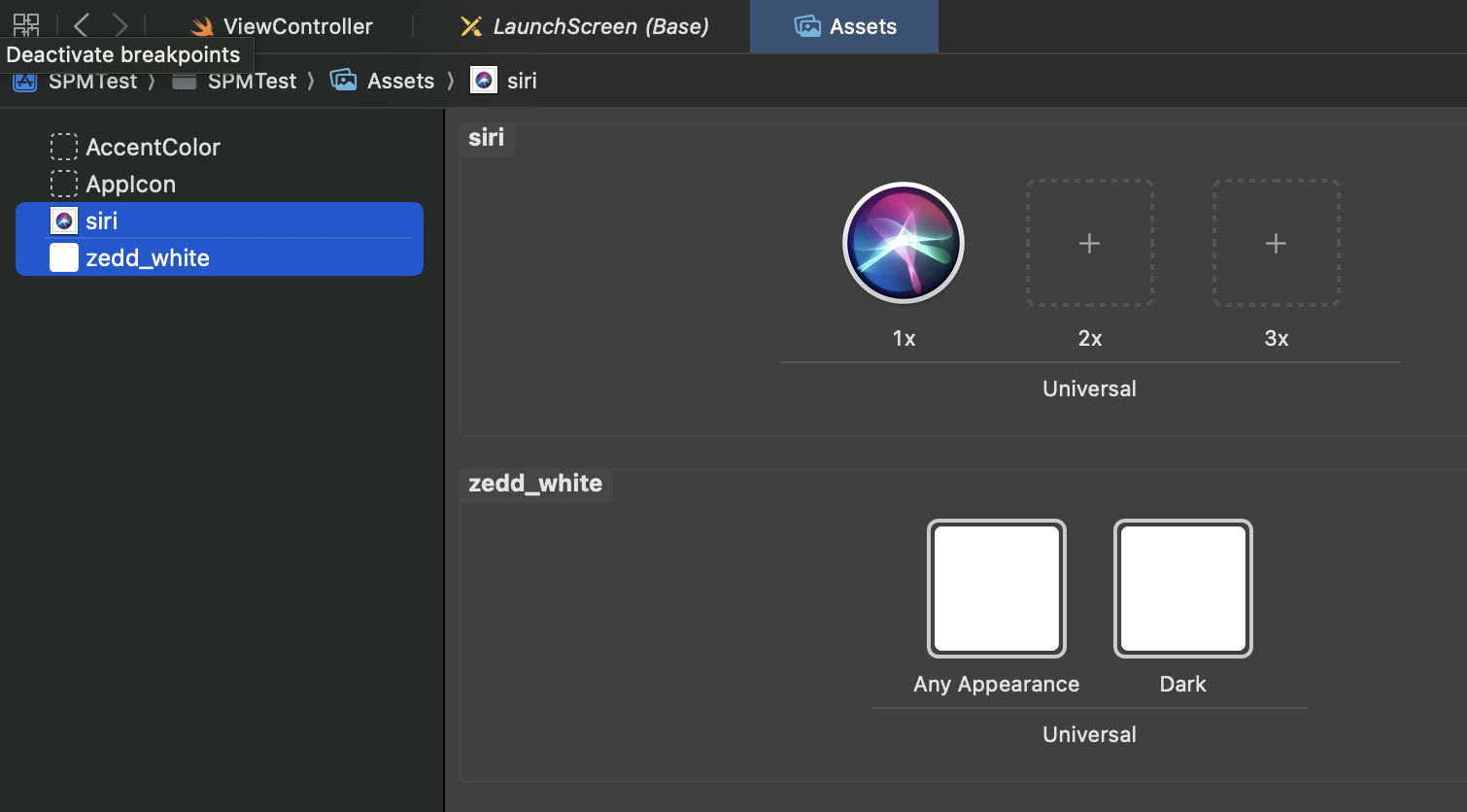Click the AppIcon dashed placeholder icon
The image size is (1467, 812).
point(64,184)
